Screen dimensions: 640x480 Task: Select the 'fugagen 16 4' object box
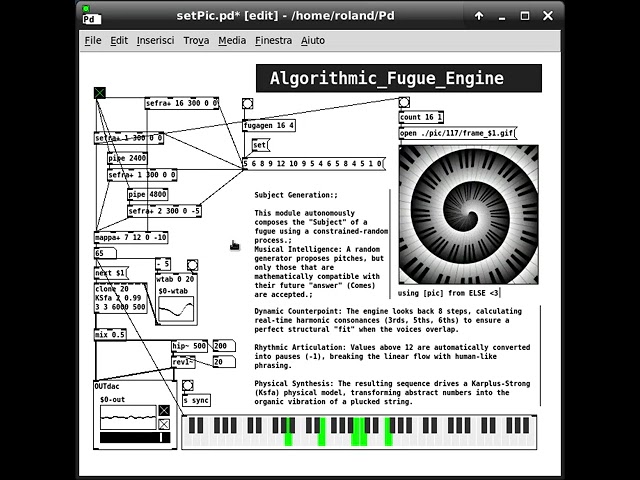coord(269,125)
